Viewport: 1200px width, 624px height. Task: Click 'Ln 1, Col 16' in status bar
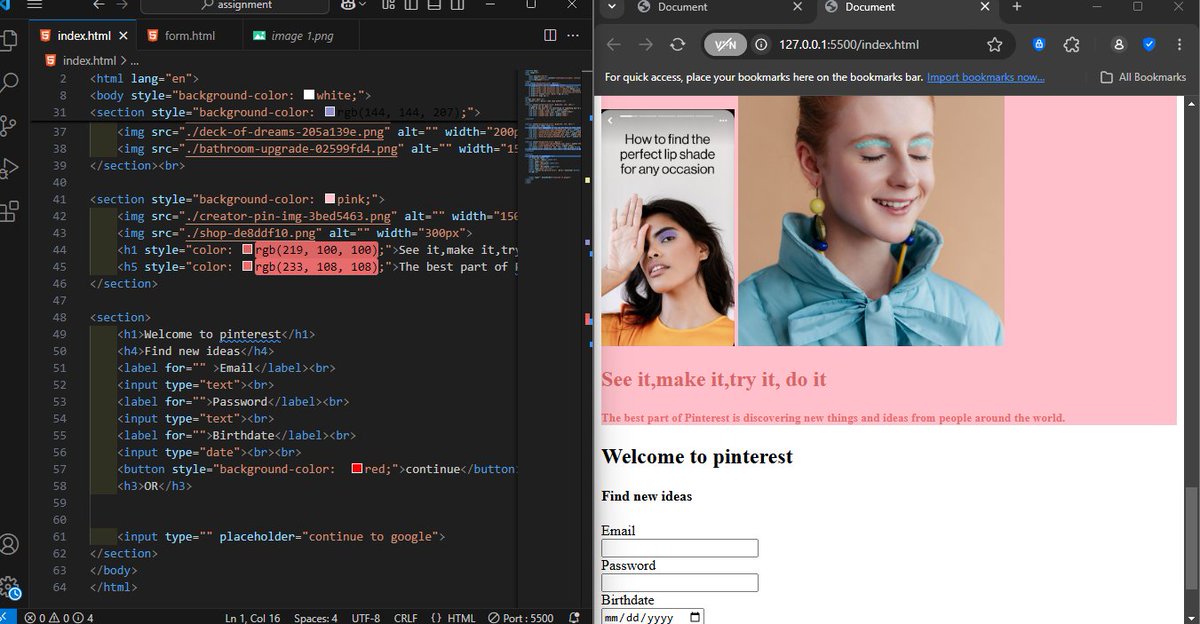pos(252,618)
